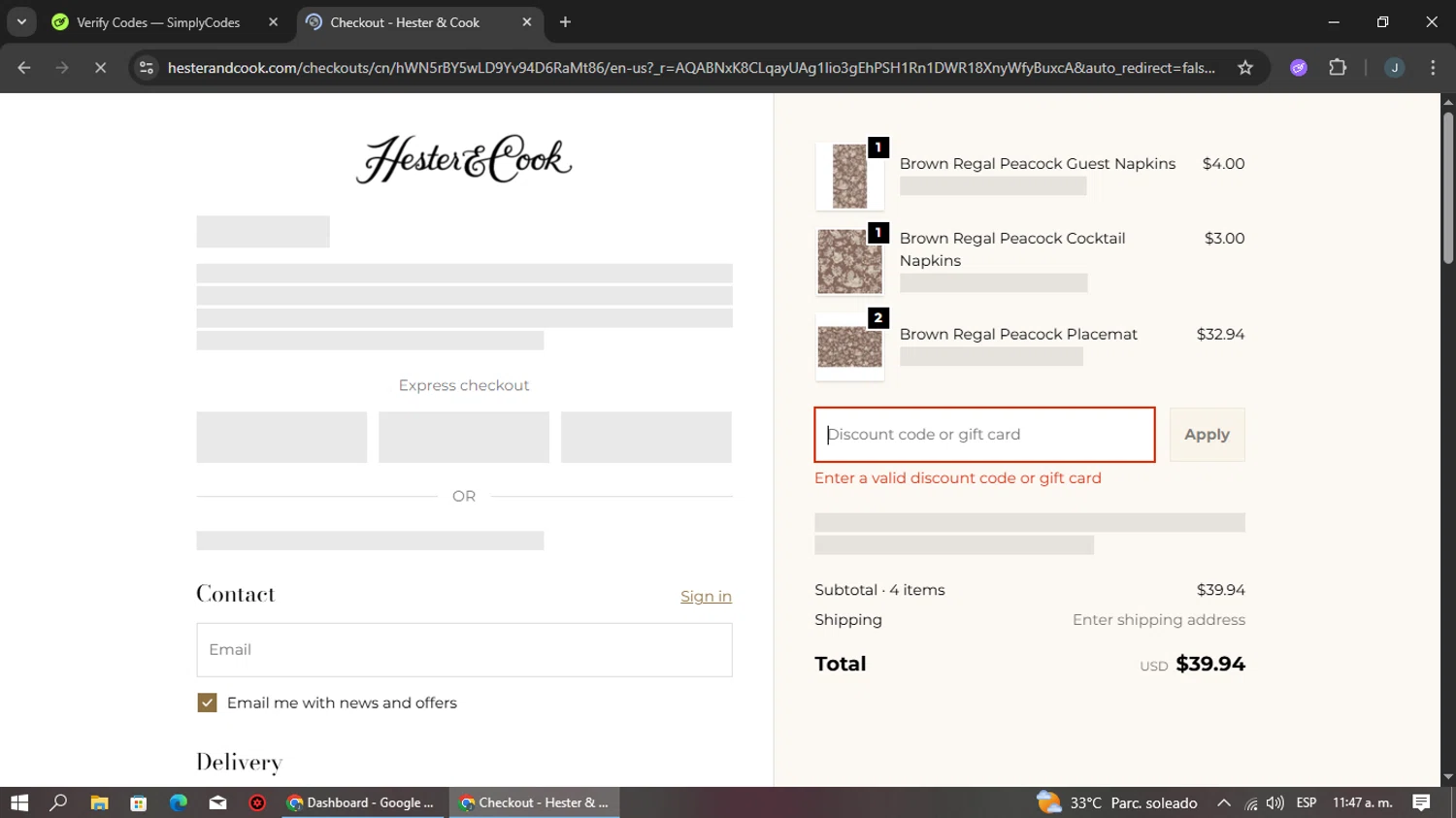This screenshot has width=1456, height=818.
Task: Open a new browser tab
Action: [x=565, y=22]
